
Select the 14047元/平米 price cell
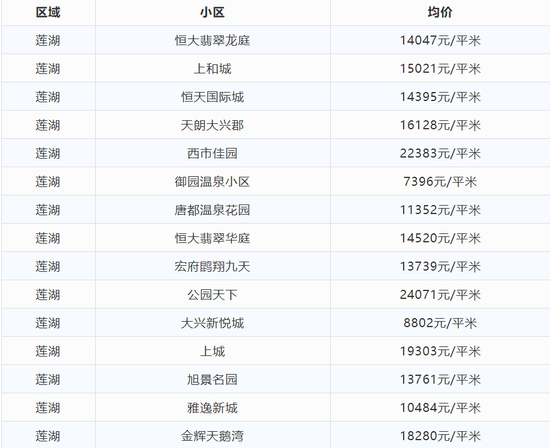pyautogui.click(x=440, y=40)
